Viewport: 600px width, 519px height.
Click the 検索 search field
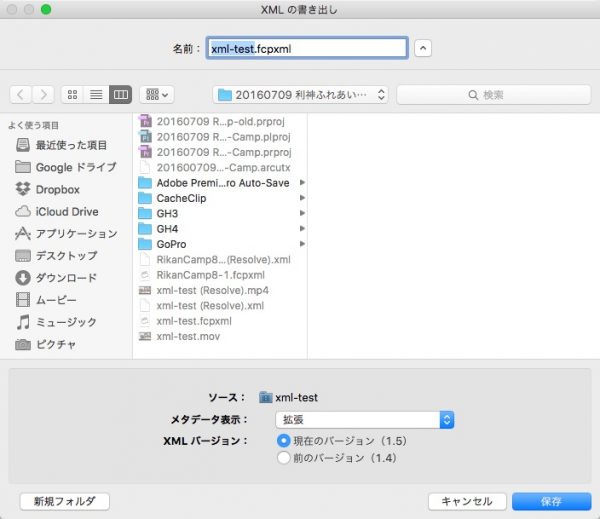tap(494, 95)
